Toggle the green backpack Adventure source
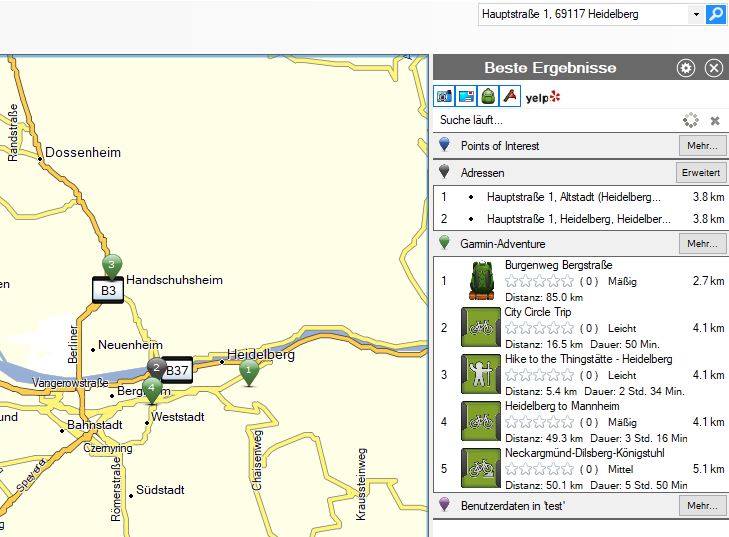729x537 pixels. [x=488, y=96]
